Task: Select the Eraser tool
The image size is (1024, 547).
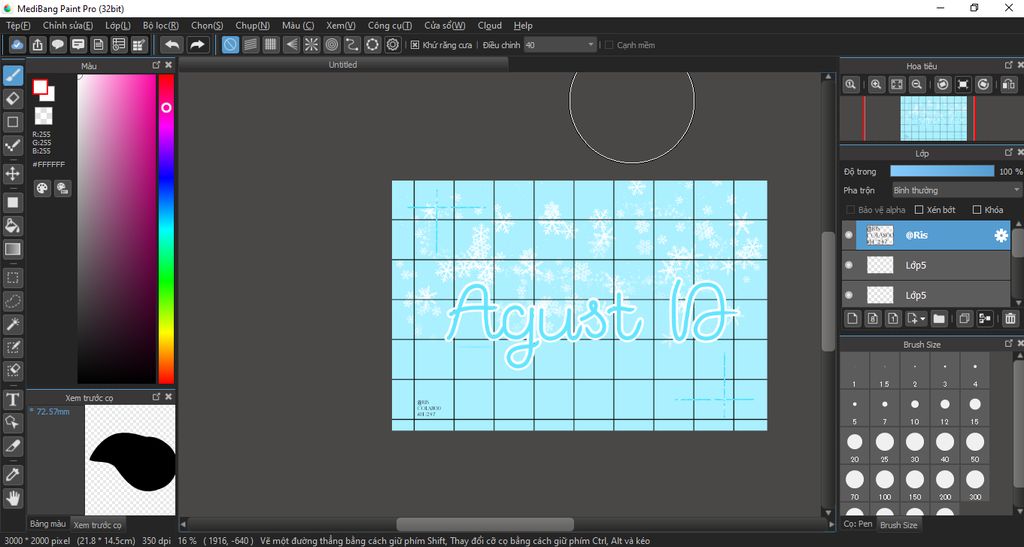Action: coord(12,99)
